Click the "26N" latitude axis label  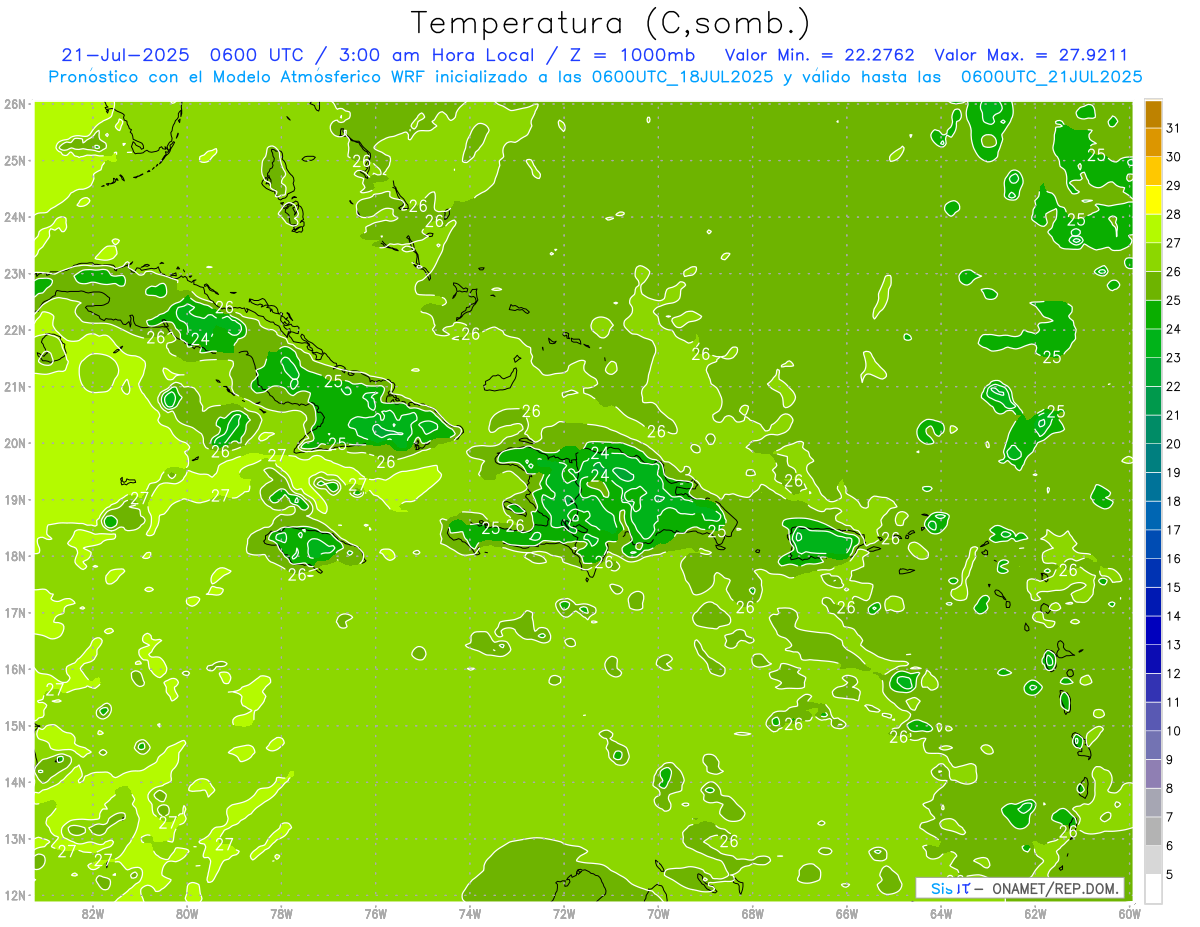click(15, 104)
